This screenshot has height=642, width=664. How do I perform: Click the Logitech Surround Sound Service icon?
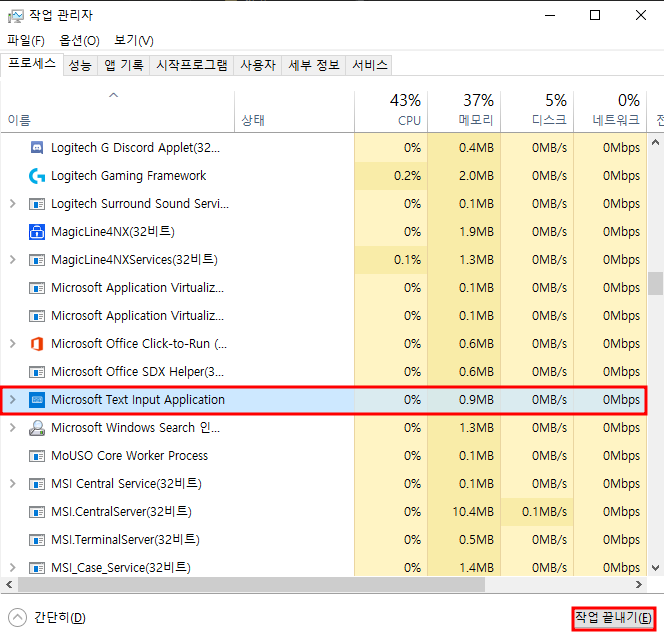(37, 205)
